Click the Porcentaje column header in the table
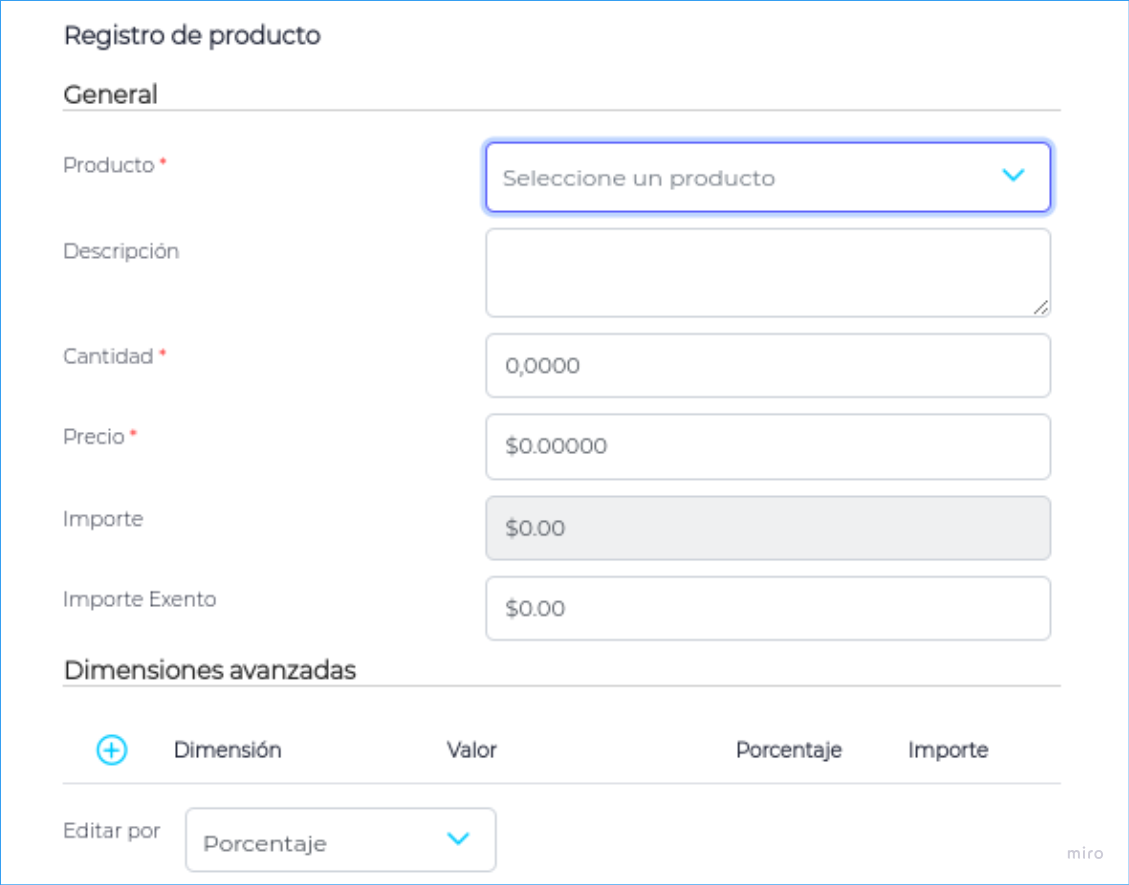 coord(788,750)
